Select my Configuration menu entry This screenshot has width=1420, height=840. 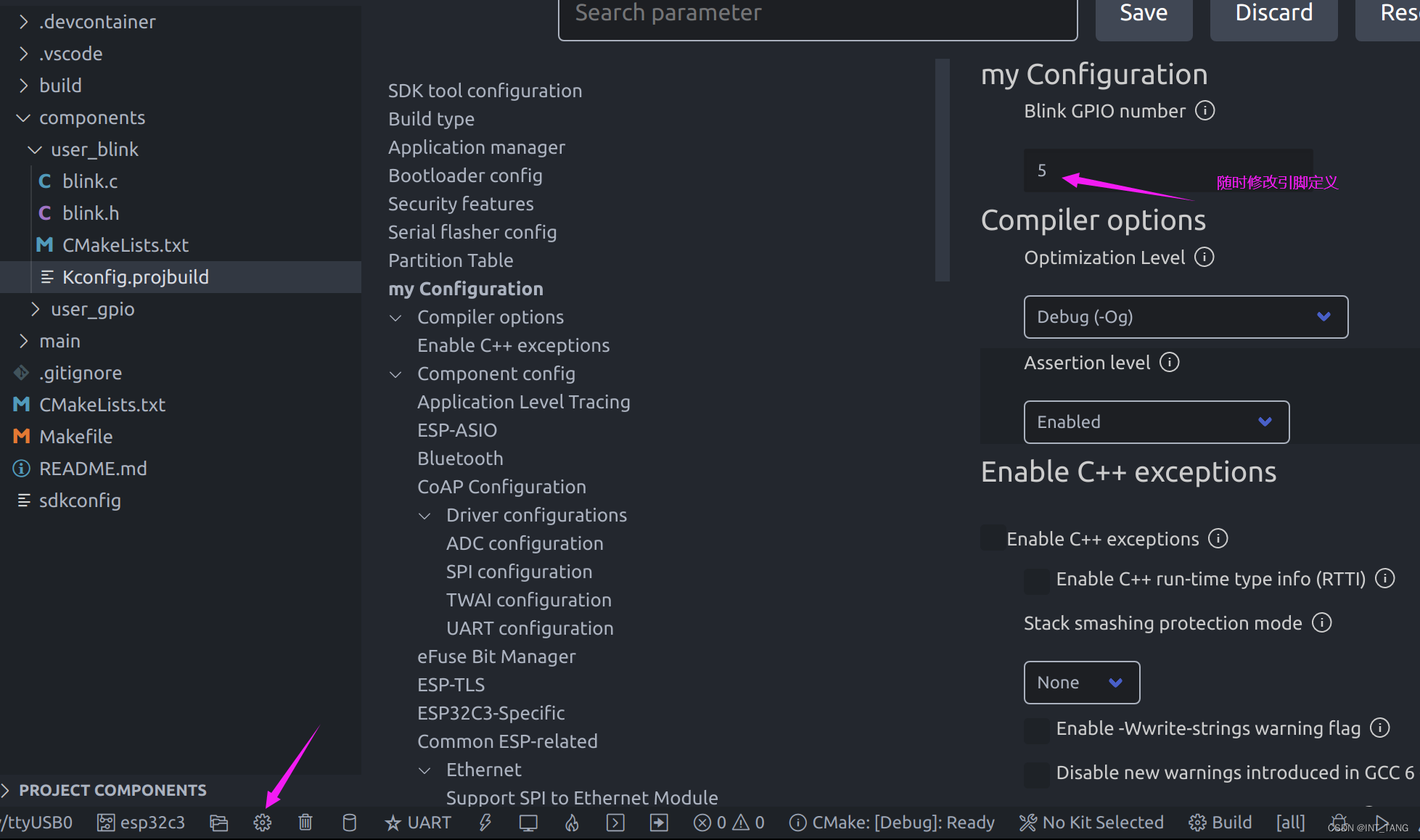pyautogui.click(x=466, y=289)
